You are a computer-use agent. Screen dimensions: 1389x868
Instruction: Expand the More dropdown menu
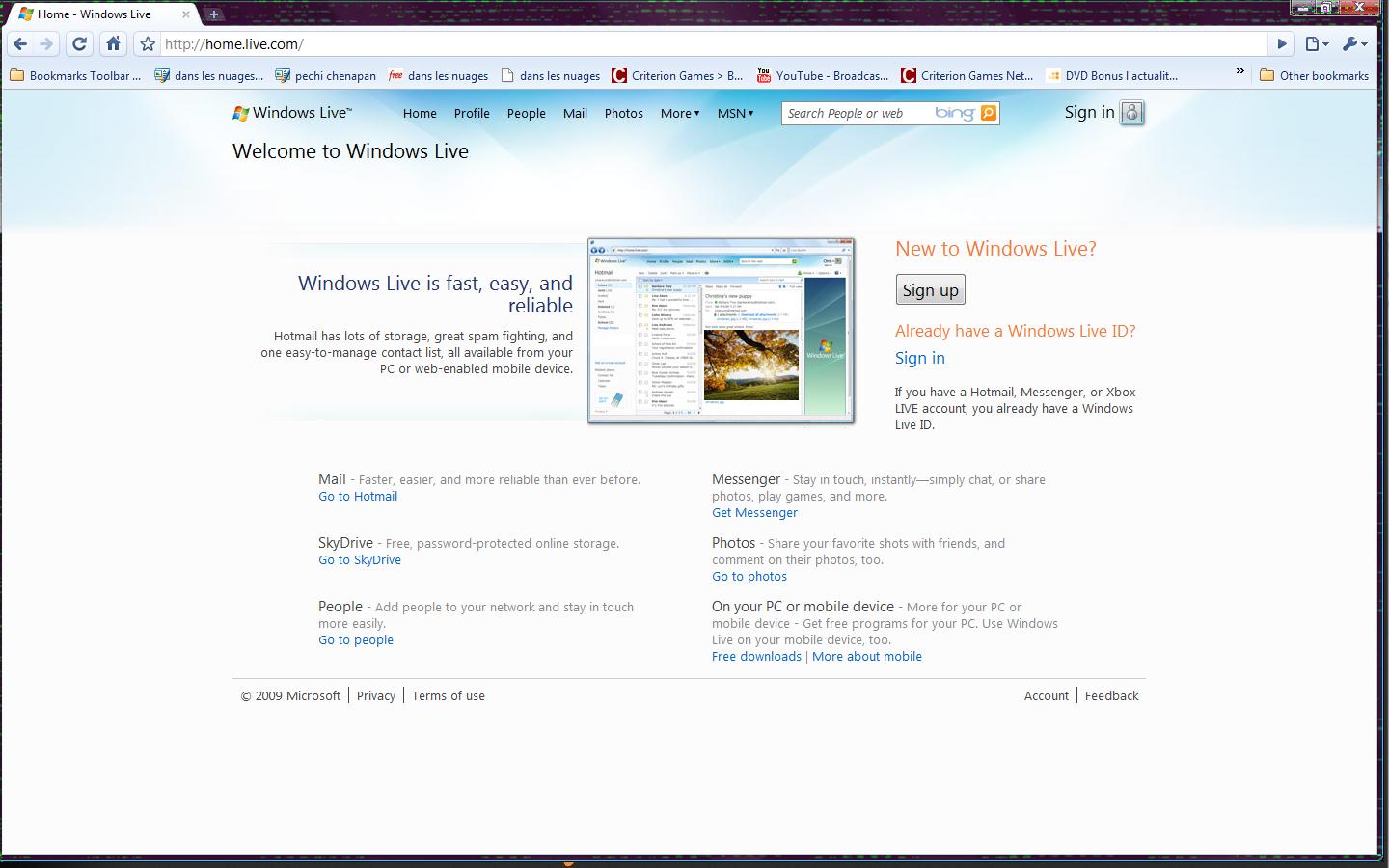680,113
